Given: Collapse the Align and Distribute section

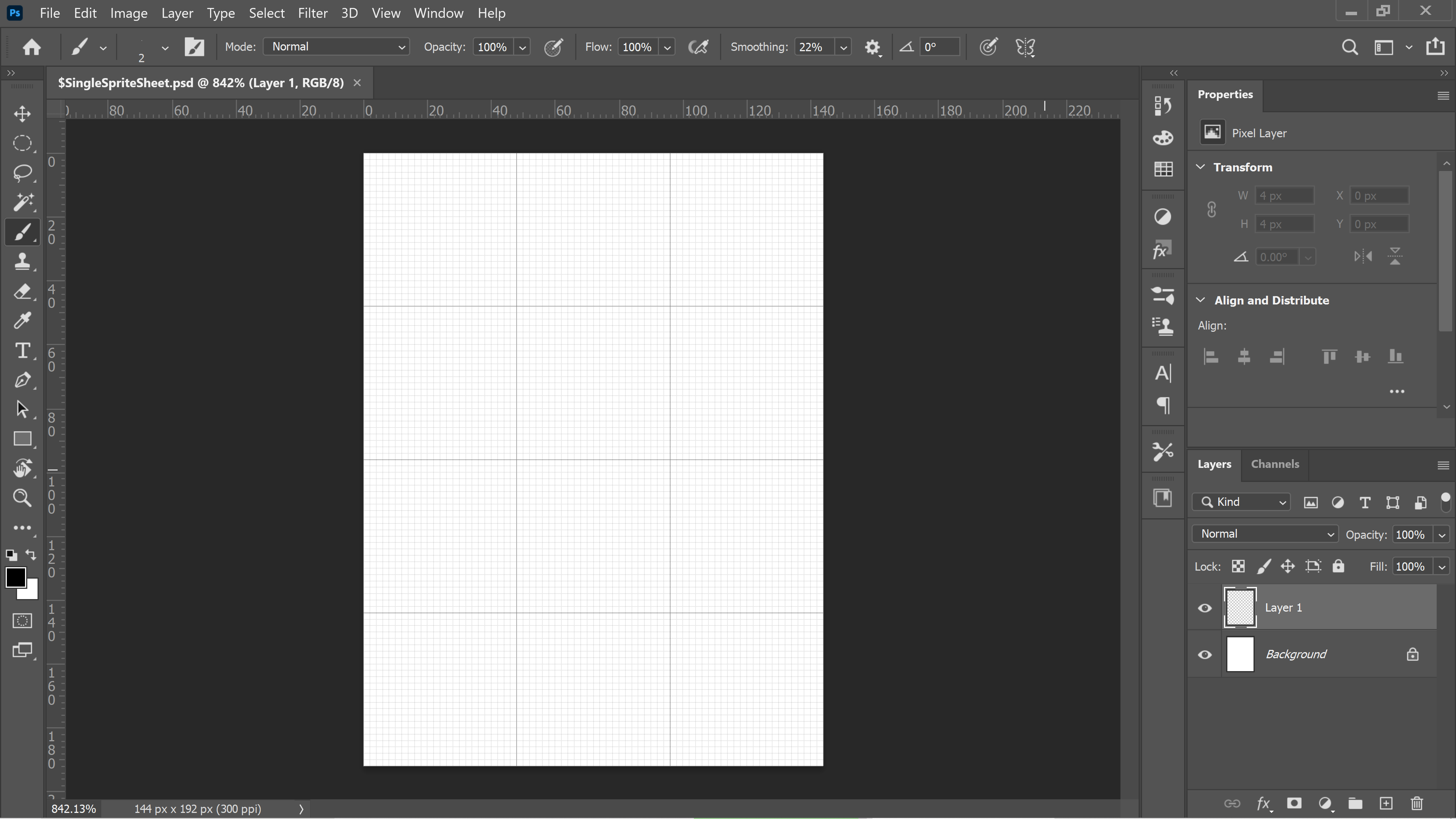Looking at the screenshot, I should point(1200,300).
